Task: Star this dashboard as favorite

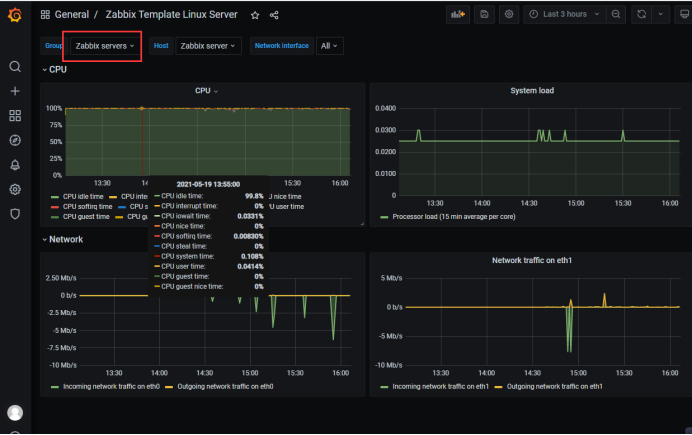Action: coord(255,15)
